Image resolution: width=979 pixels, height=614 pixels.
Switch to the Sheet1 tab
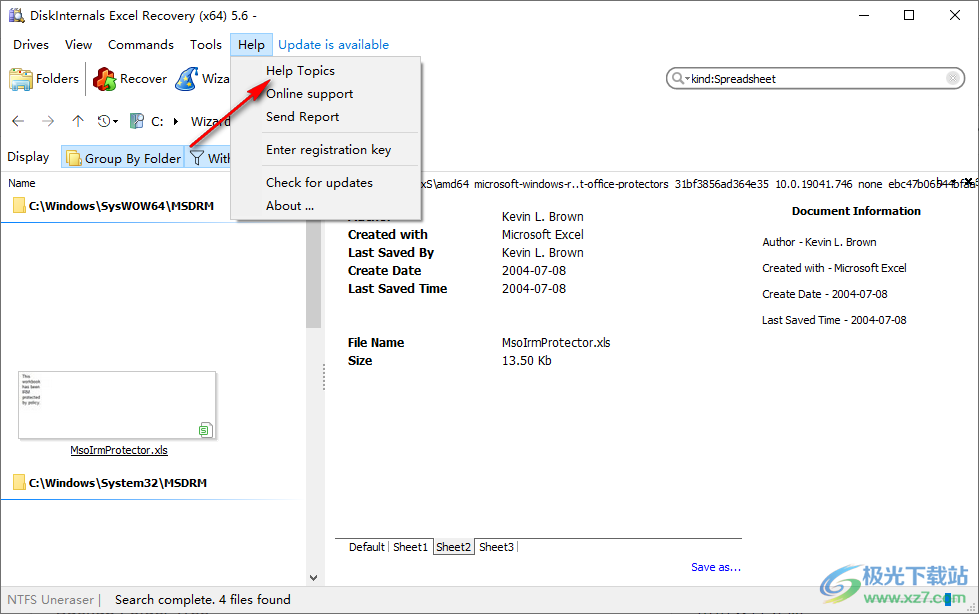410,547
